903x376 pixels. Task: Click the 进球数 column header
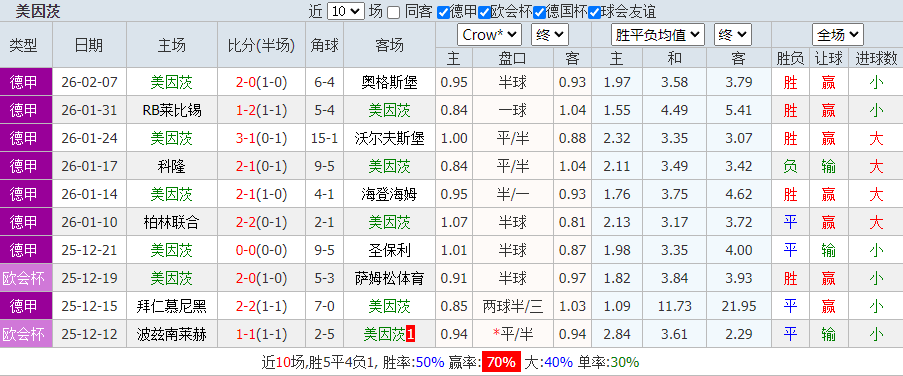tap(877, 58)
